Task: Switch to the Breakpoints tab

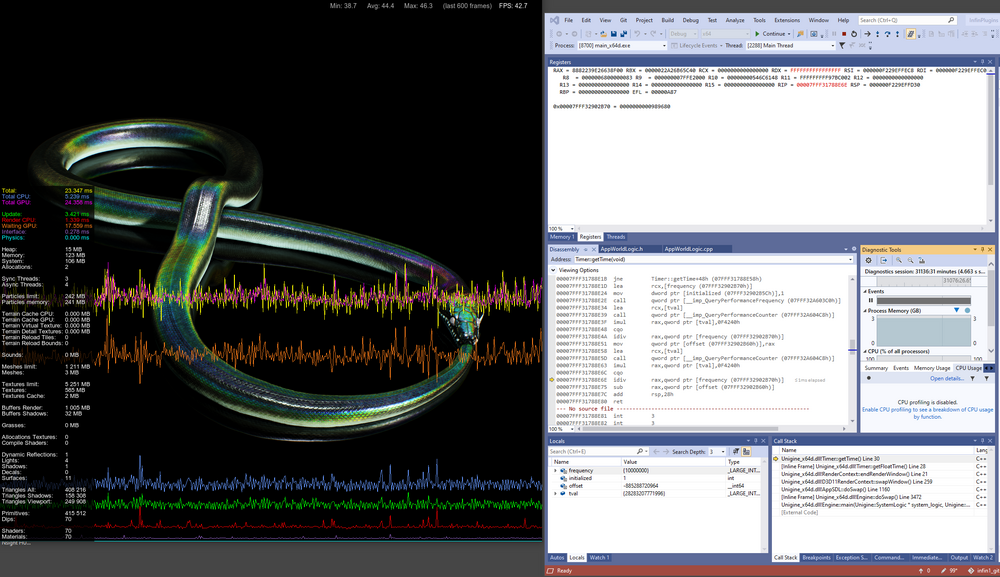Action: [816, 558]
